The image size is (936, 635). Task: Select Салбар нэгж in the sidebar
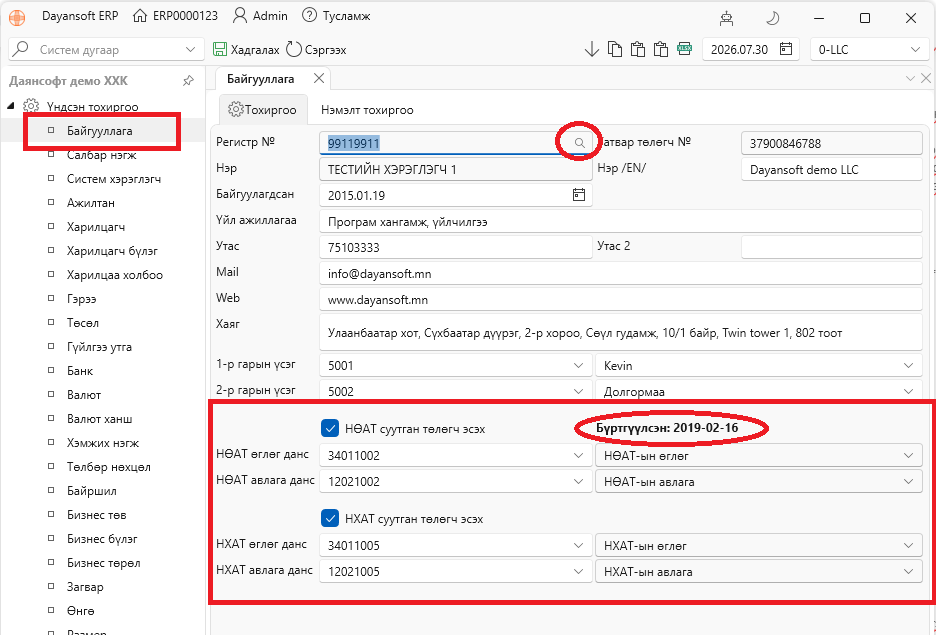point(101,155)
